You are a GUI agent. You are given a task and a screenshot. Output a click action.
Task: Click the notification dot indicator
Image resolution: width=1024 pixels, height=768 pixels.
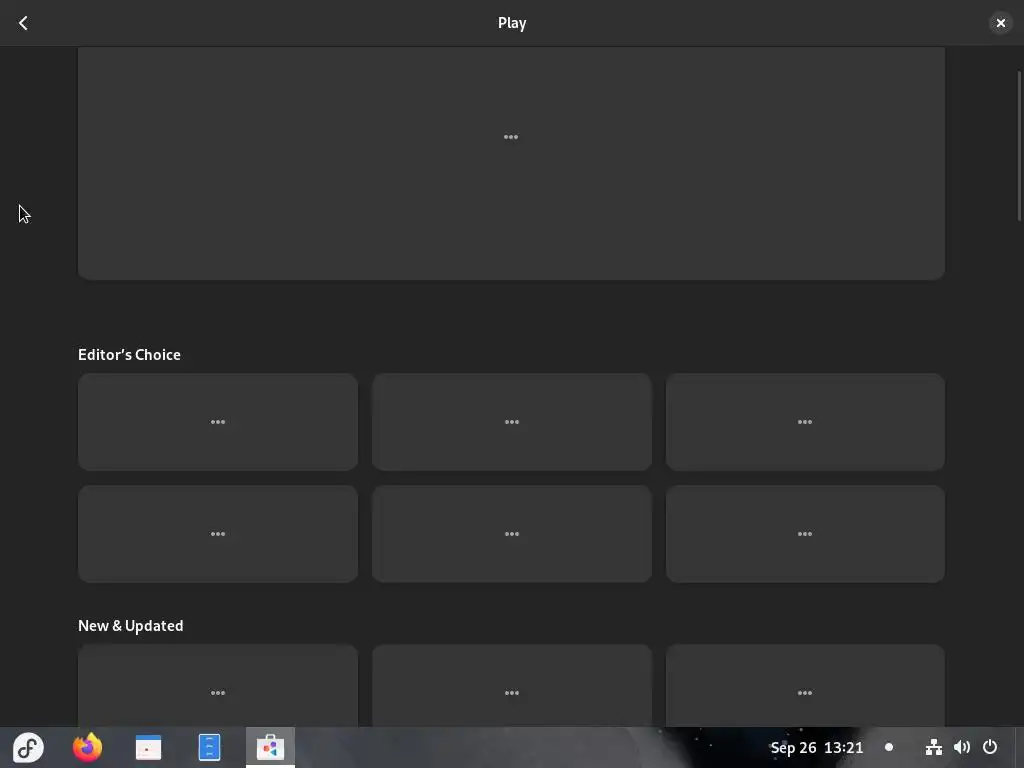[x=889, y=747]
